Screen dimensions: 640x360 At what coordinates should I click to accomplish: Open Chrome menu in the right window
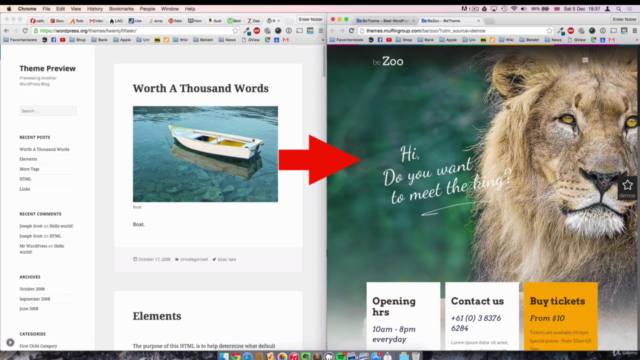coord(635,31)
